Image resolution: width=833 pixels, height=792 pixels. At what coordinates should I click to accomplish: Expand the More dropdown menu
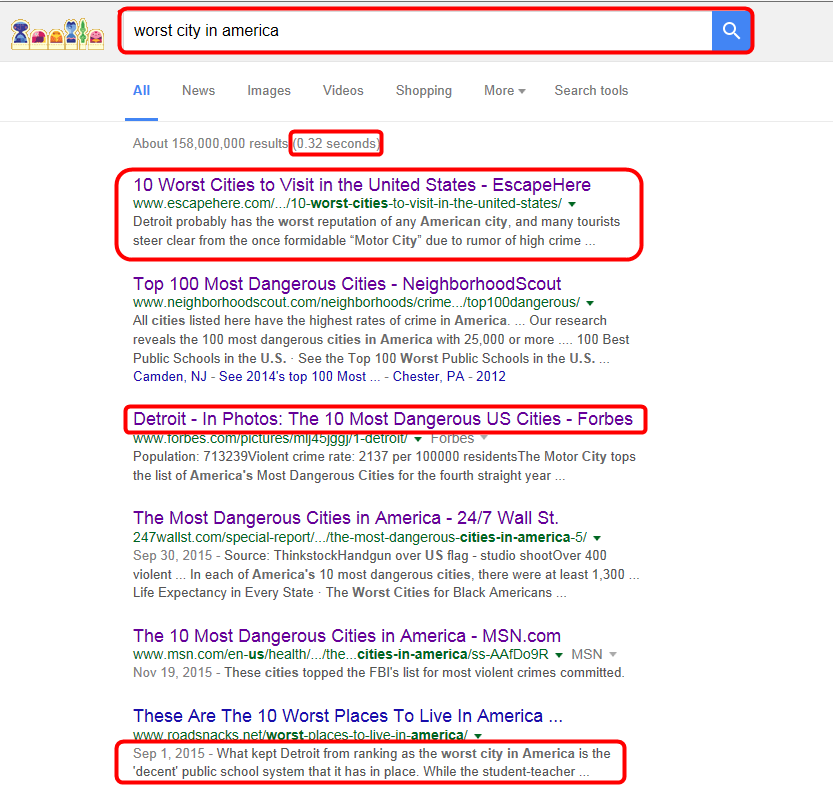504,90
